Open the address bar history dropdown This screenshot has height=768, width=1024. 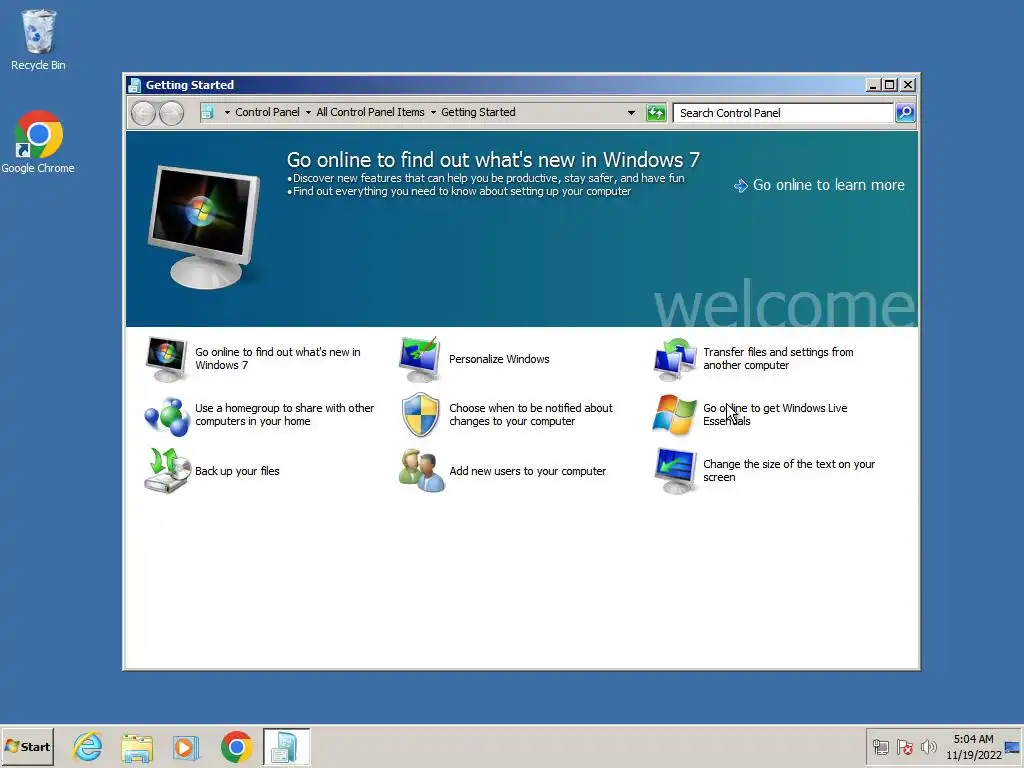pyautogui.click(x=631, y=113)
